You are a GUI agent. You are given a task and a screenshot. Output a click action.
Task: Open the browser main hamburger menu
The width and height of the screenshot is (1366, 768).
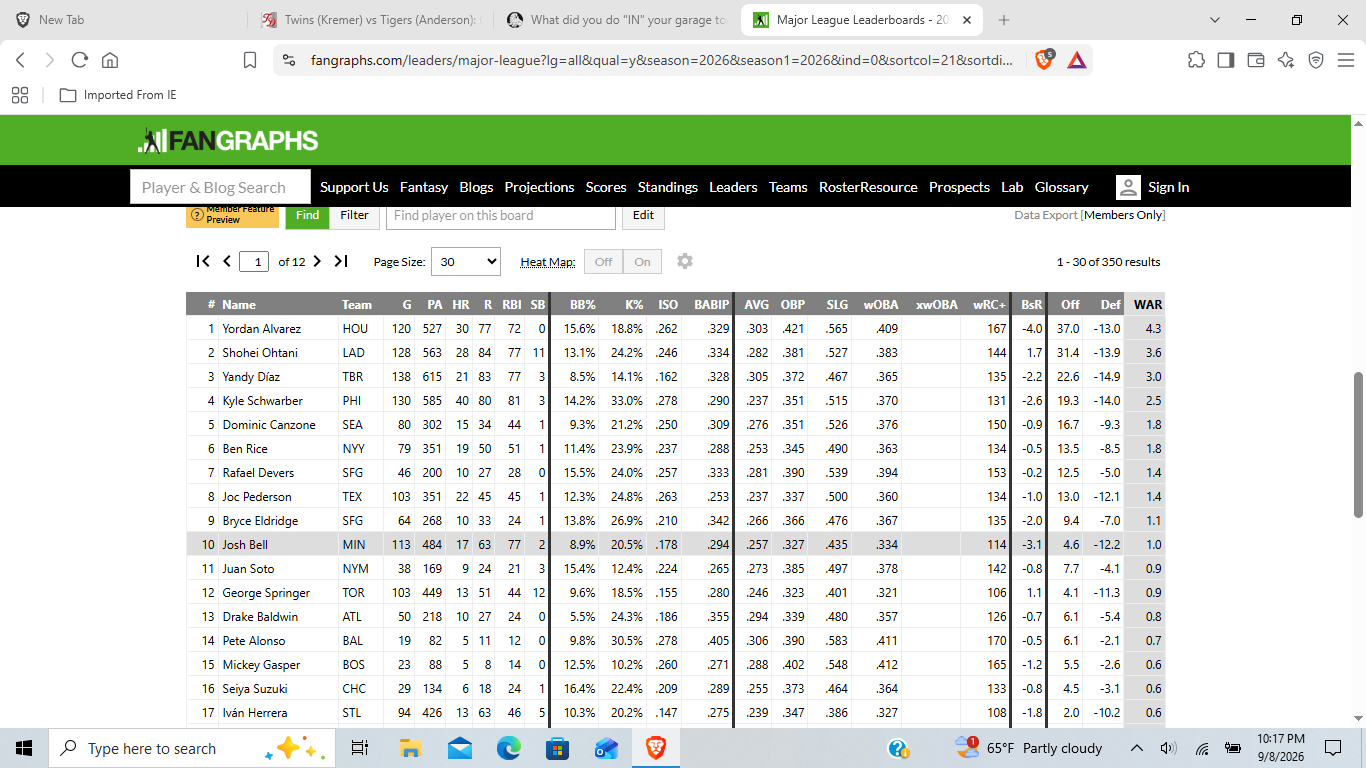pos(1345,60)
